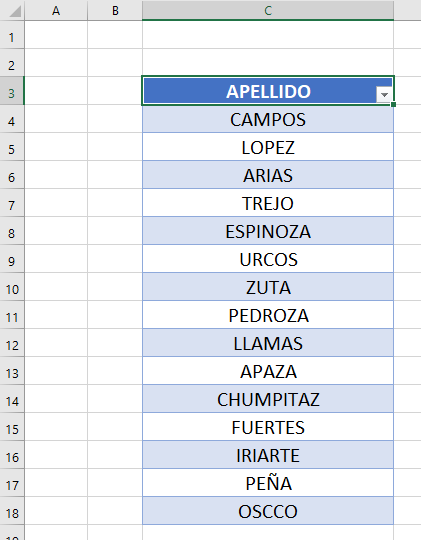421x540 pixels.
Task: Click the table resize handle at C3 corner
Action: tap(393, 104)
